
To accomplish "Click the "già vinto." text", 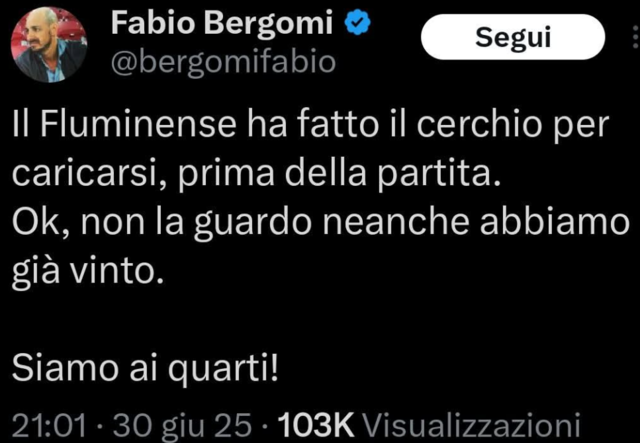I will (x=87, y=272).
